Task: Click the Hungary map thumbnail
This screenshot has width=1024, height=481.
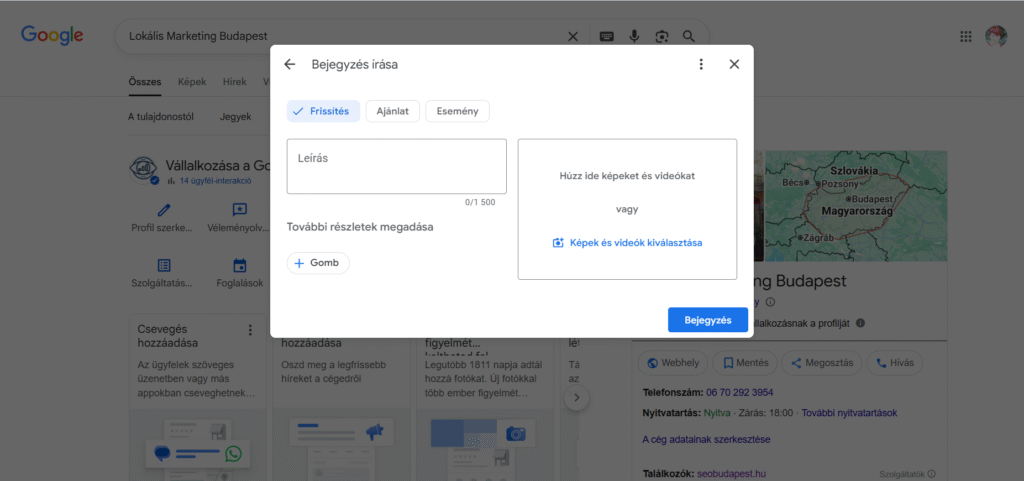Action: pos(857,206)
